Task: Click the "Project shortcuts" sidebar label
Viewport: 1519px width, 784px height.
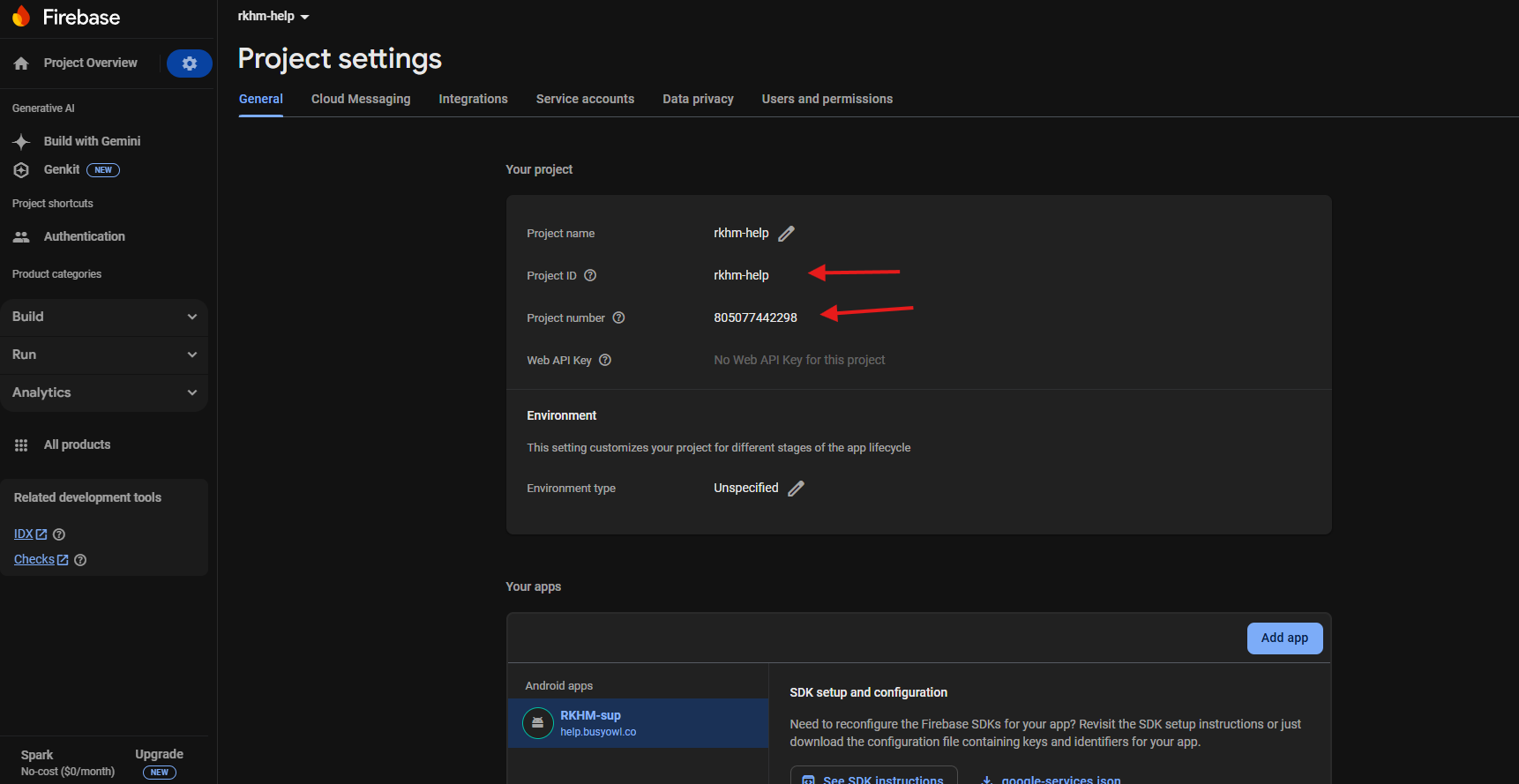Action: 53,204
